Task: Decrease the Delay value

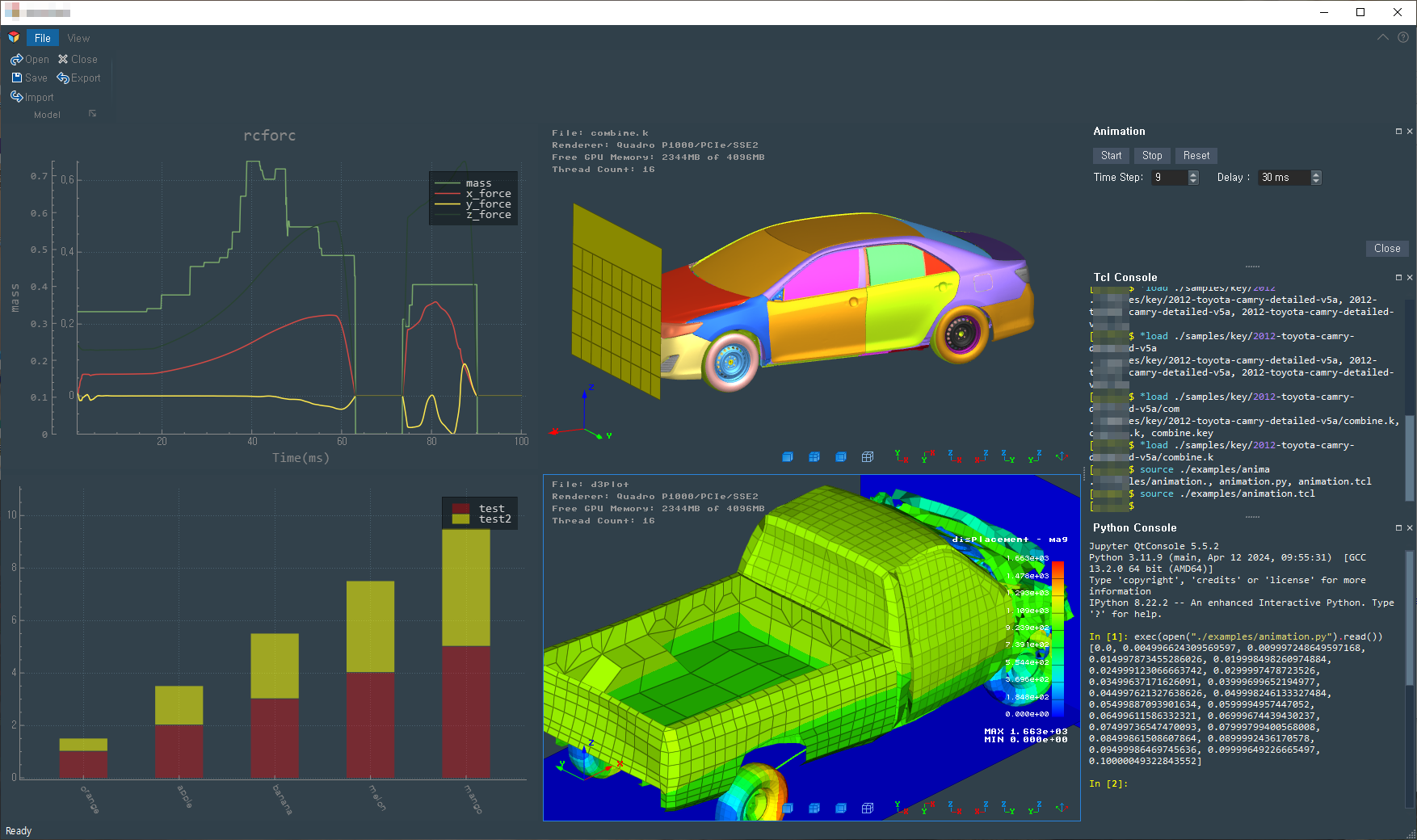Action: (x=1316, y=182)
